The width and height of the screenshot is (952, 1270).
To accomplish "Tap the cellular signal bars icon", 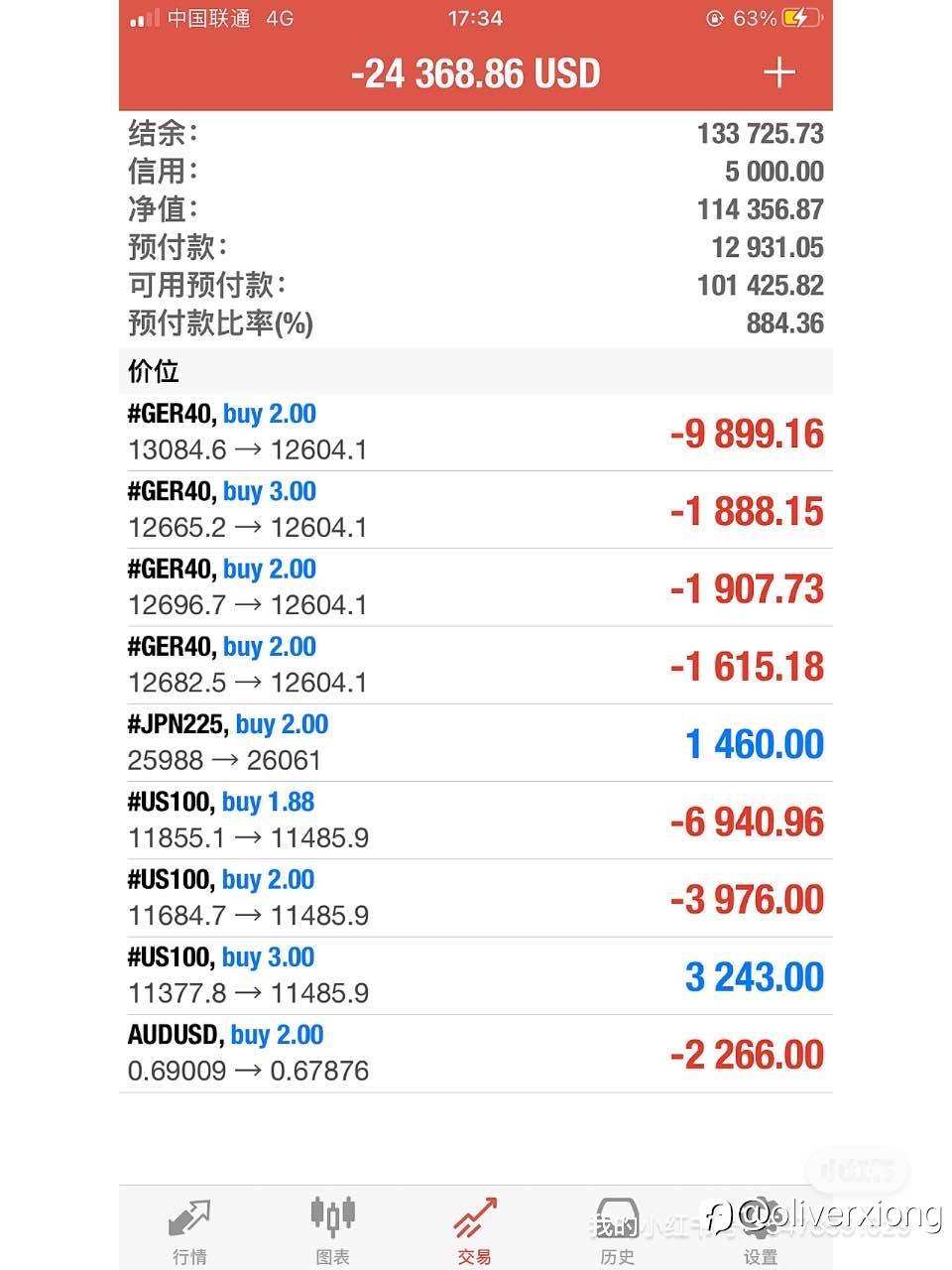I will [x=144, y=18].
